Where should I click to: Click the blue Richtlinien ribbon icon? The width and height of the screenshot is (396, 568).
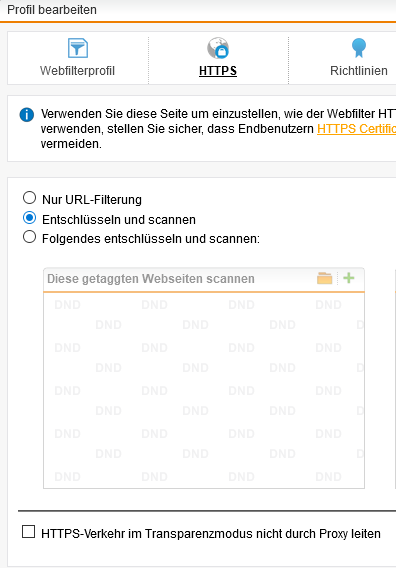(x=359, y=48)
